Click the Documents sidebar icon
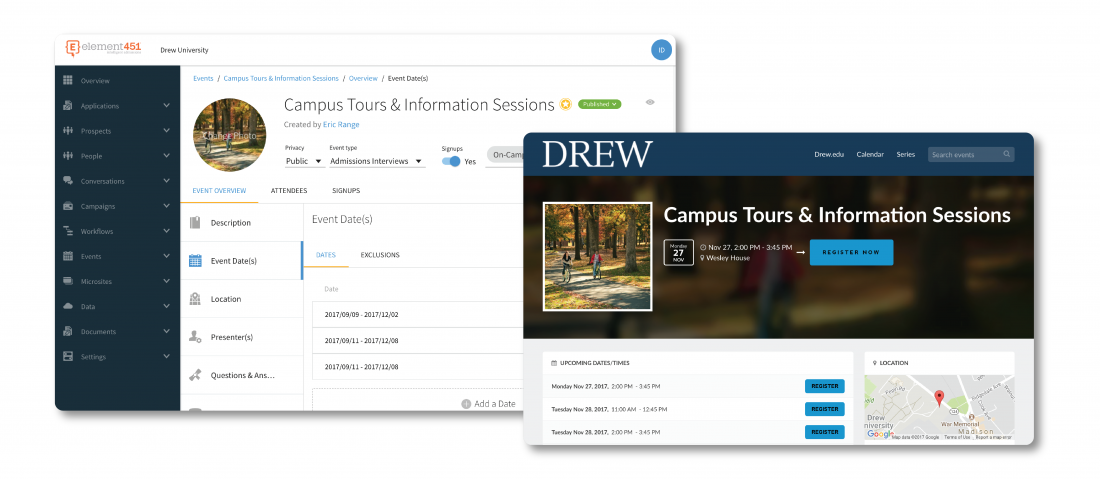 tap(68, 331)
